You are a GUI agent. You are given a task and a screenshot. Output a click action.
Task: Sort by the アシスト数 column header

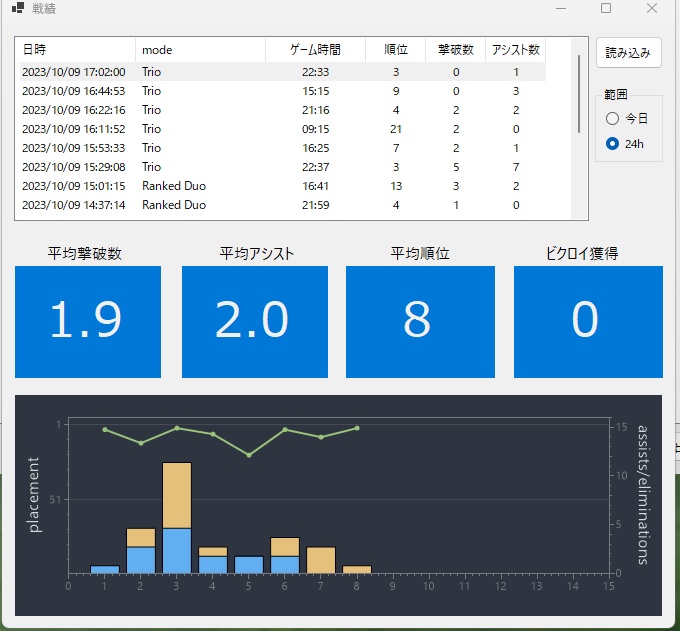(516, 50)
